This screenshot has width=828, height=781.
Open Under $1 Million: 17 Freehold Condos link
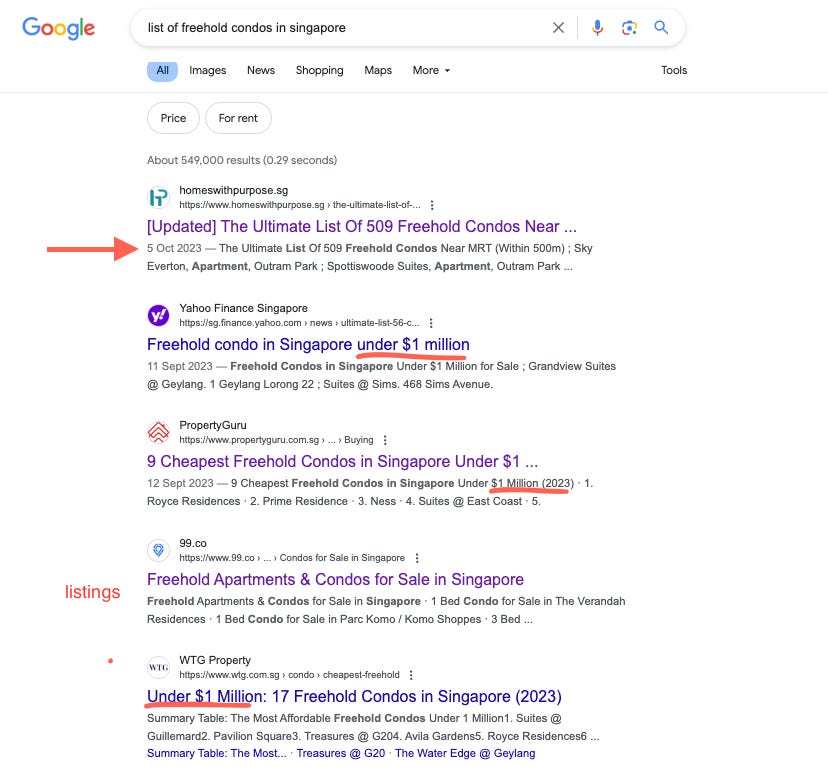[x=354, y=697]
